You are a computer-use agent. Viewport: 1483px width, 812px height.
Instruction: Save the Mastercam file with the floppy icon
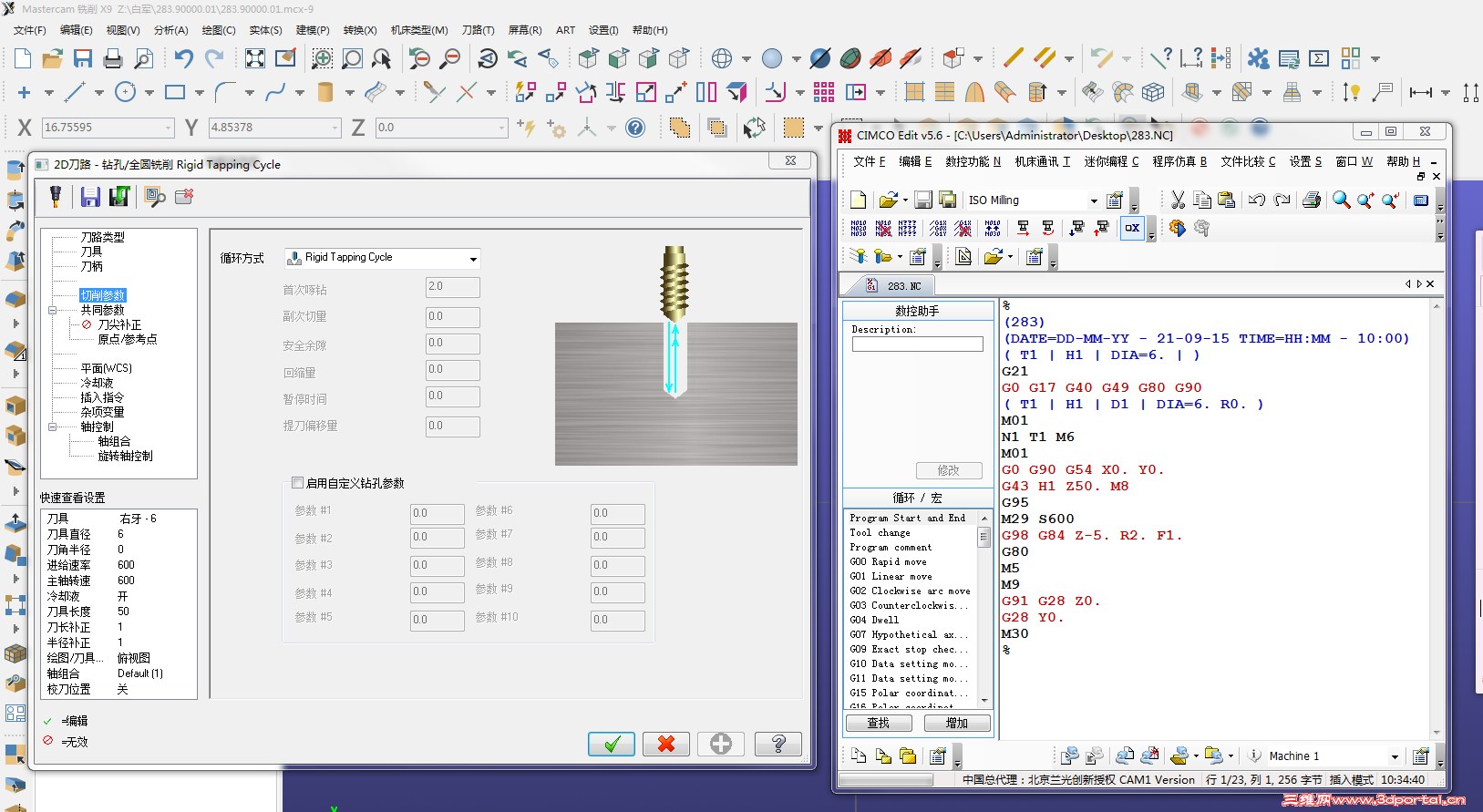point(83,59)
